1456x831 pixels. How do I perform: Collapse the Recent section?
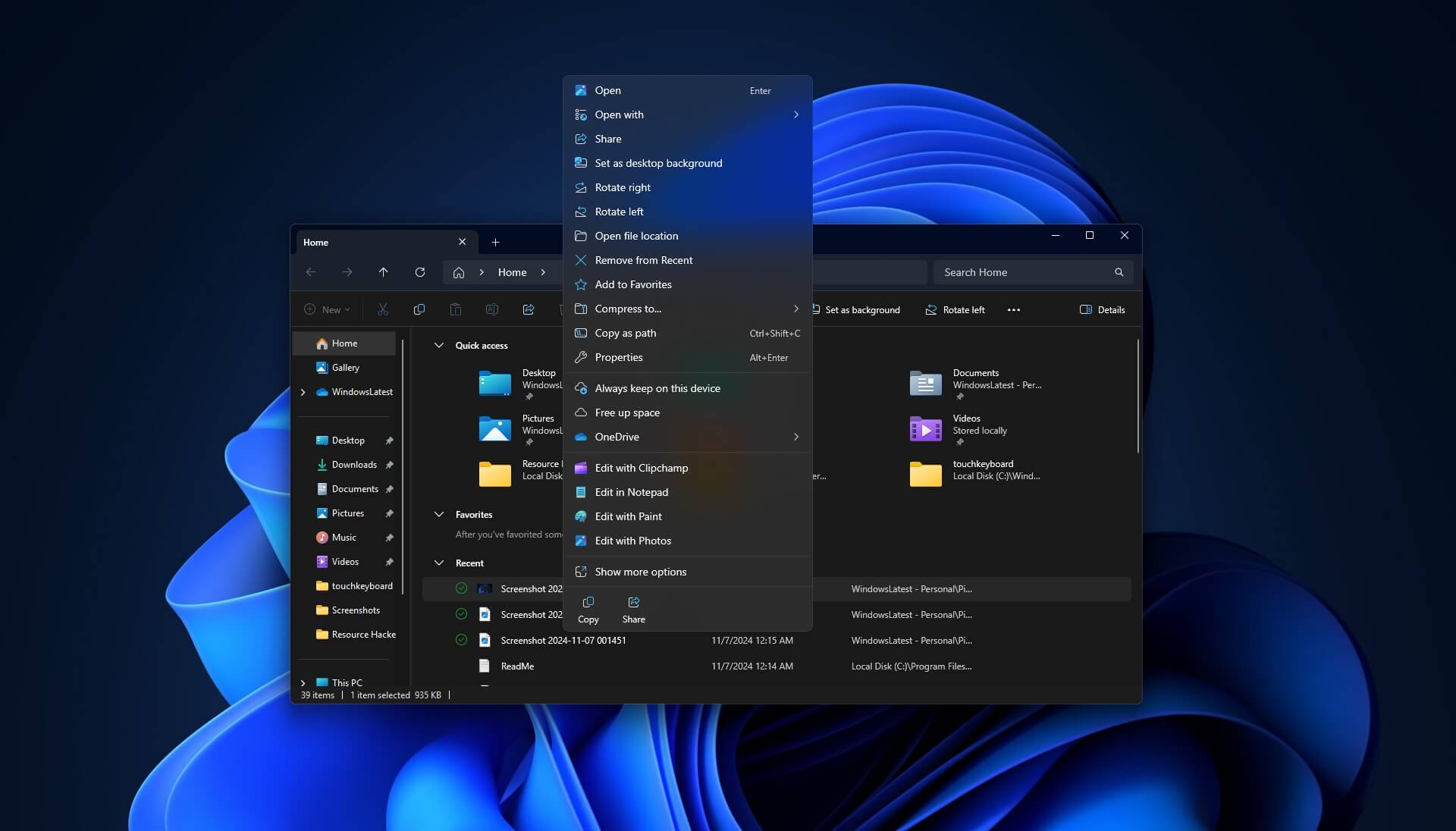click(x=439, y=563)
